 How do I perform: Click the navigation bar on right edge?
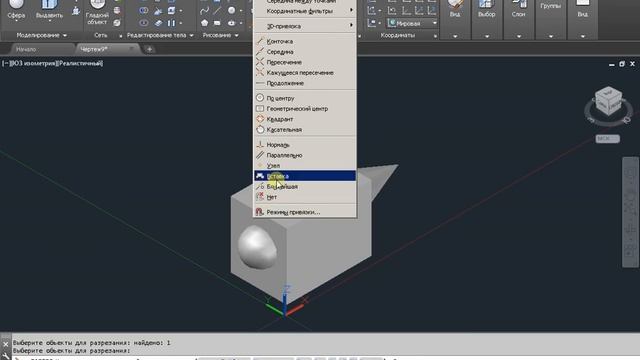click(631, 212)
